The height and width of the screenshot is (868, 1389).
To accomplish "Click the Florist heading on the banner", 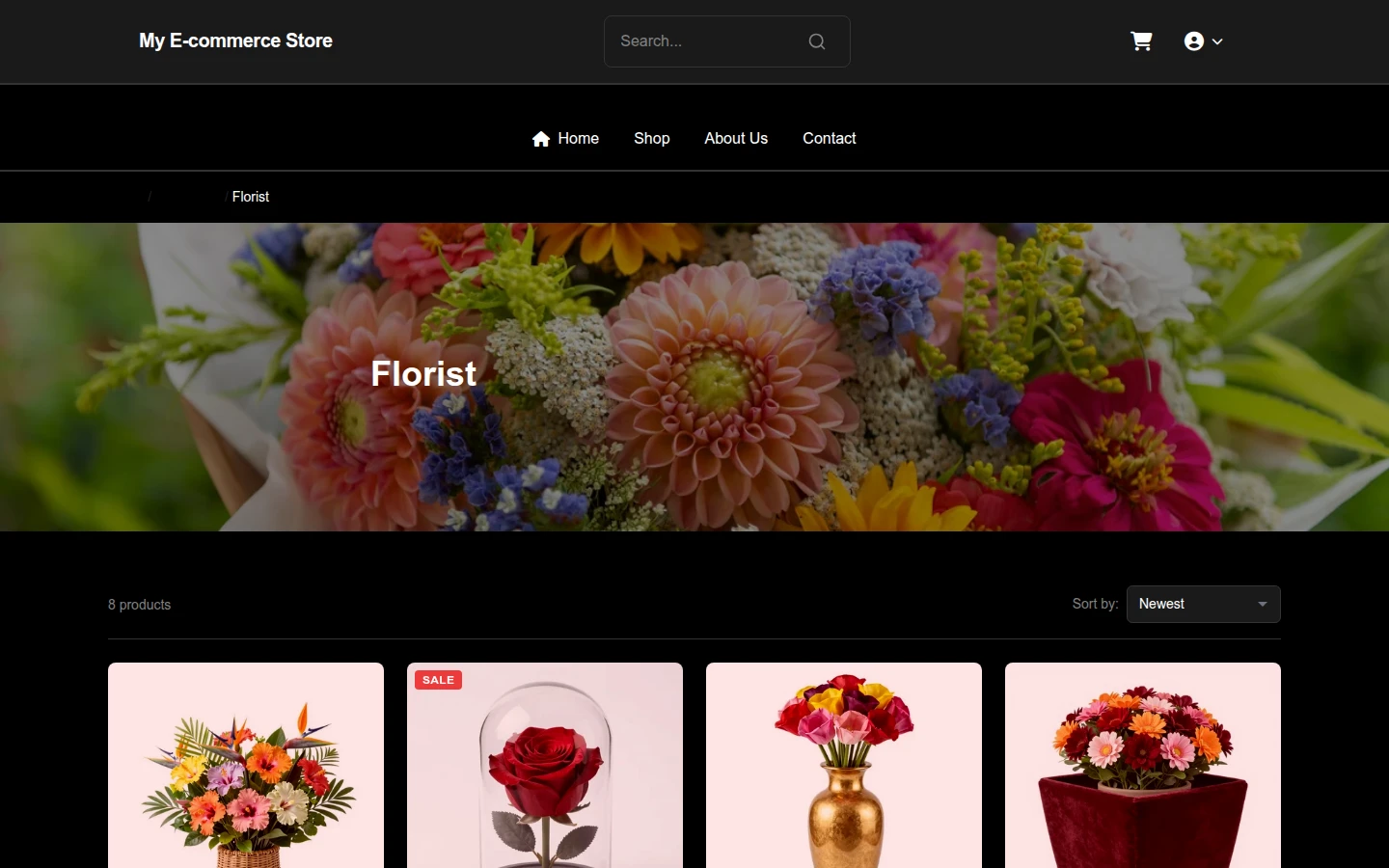I will coord(424,374).
